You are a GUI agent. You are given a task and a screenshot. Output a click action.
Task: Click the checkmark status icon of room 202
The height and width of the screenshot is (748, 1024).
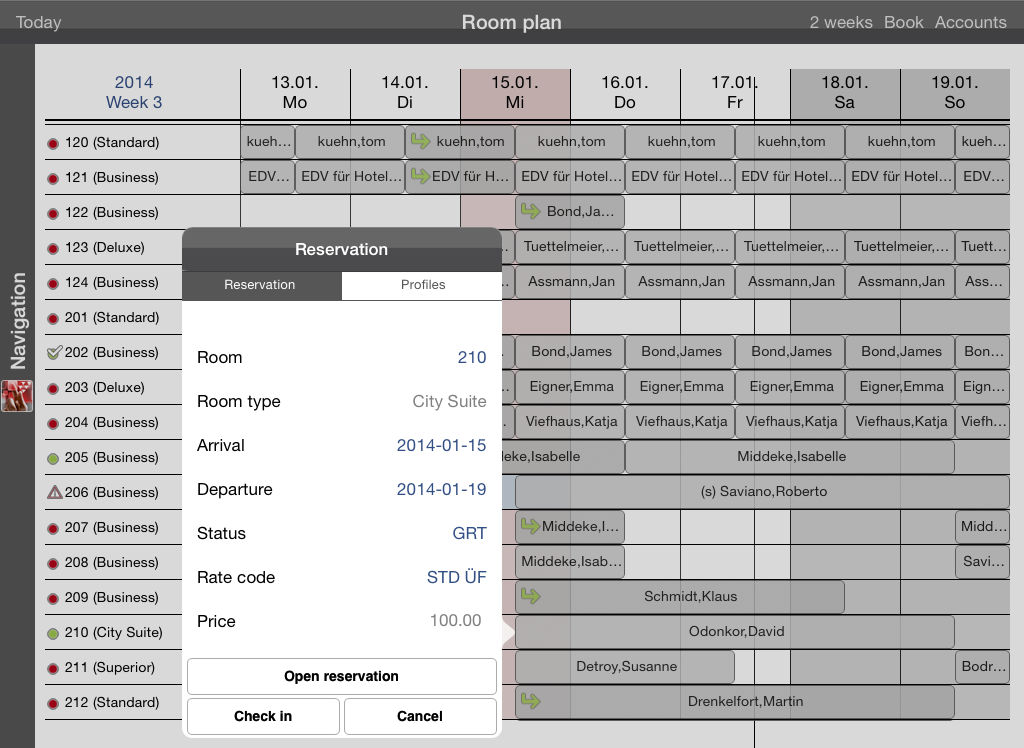click(54, 353)
